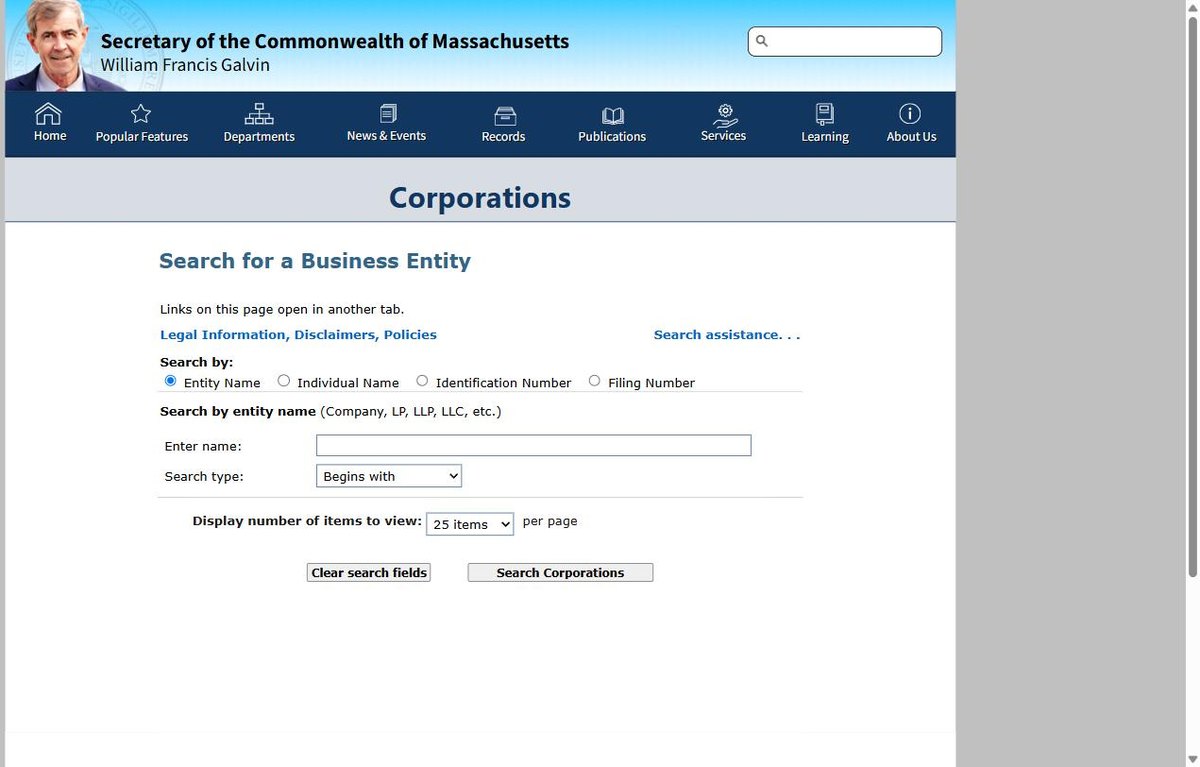The image size is (1200, 767).
Task: Click the magnifier icon in site search
Action: click(x=762, y=41)
